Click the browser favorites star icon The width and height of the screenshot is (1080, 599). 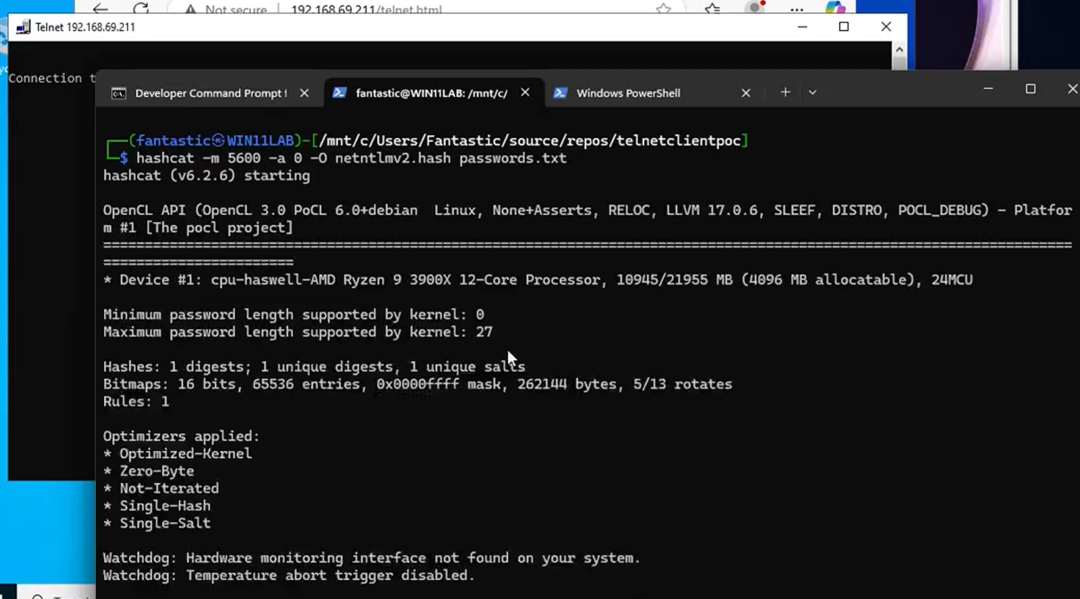[663, 9]
